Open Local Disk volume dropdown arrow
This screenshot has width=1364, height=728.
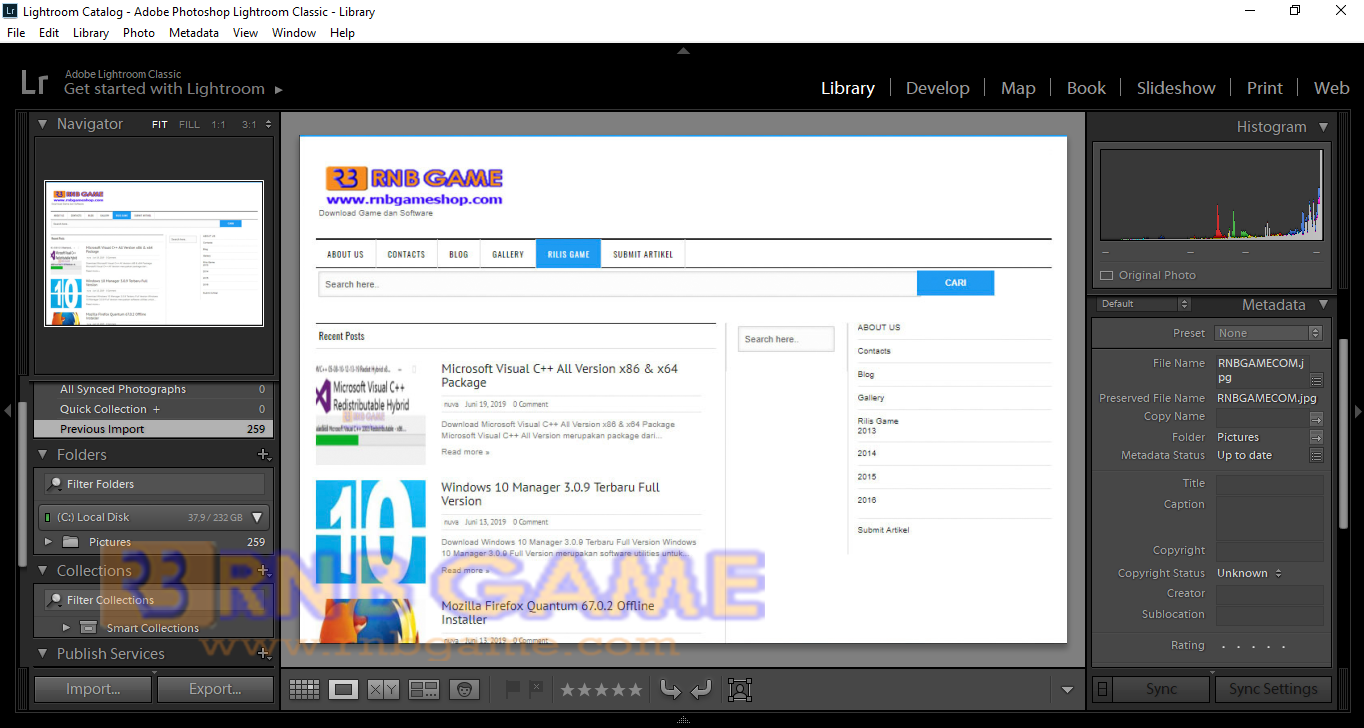point(257,518)
